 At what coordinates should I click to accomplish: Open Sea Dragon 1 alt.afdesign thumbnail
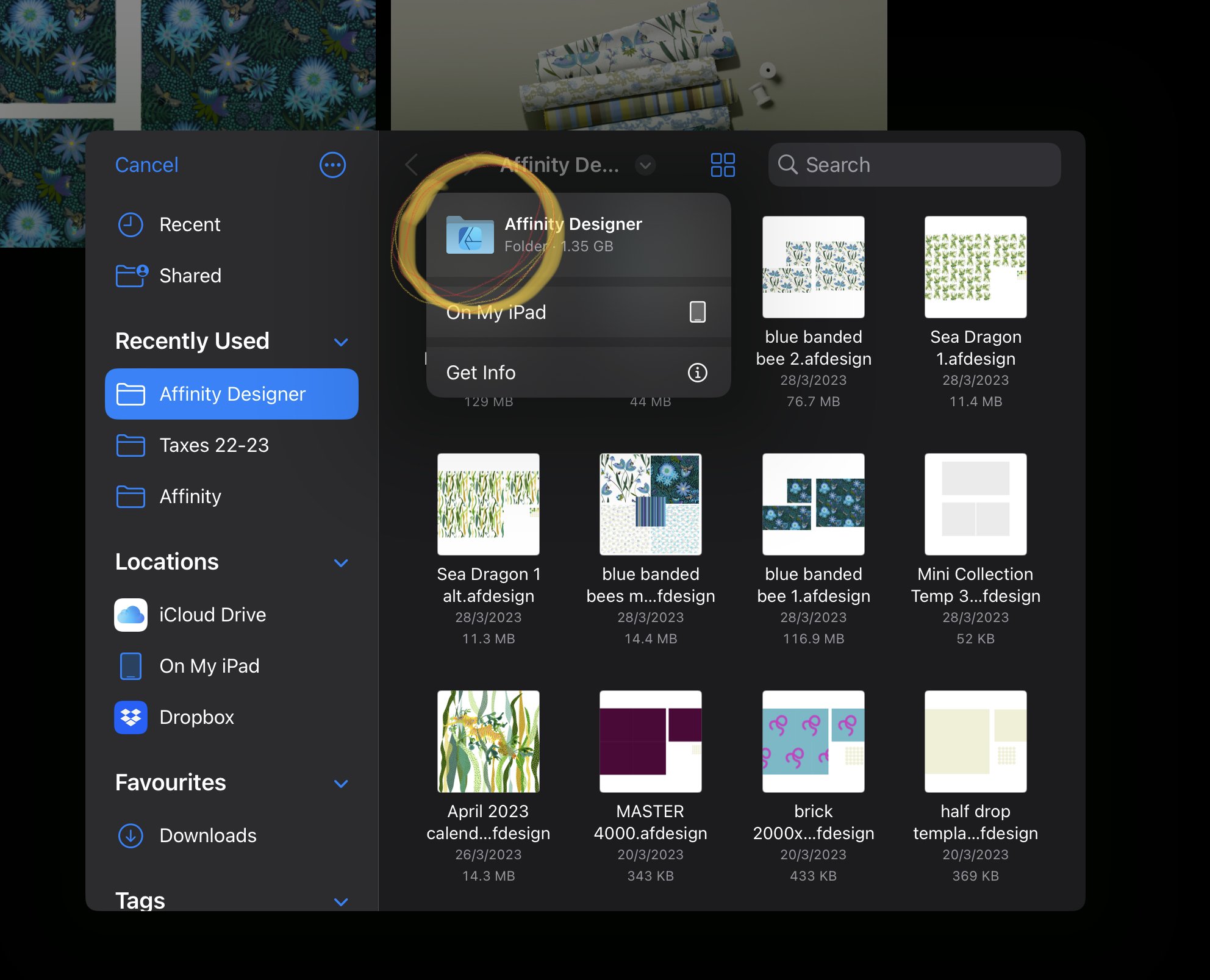coord(488,504)
